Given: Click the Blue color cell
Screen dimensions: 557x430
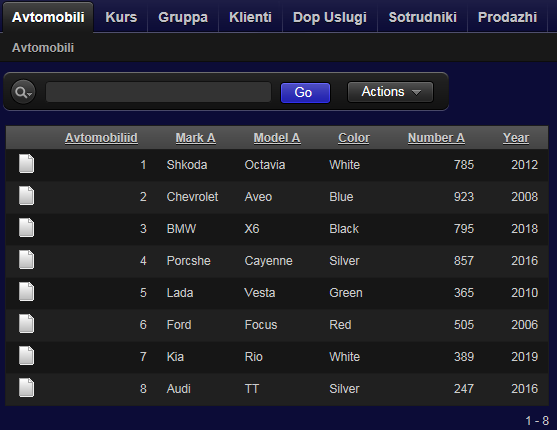Looking at the screenshot, I should click(x=341, y=197).
